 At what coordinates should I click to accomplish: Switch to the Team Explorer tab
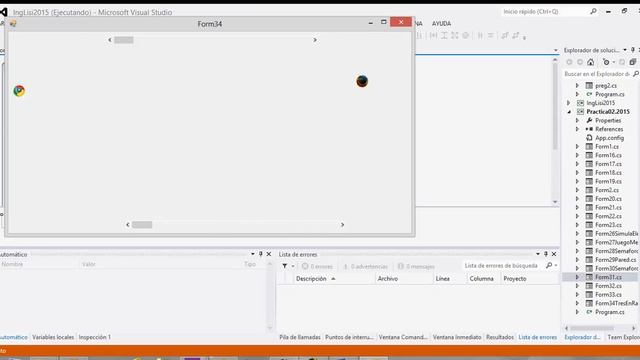click(x=623, y=337)
